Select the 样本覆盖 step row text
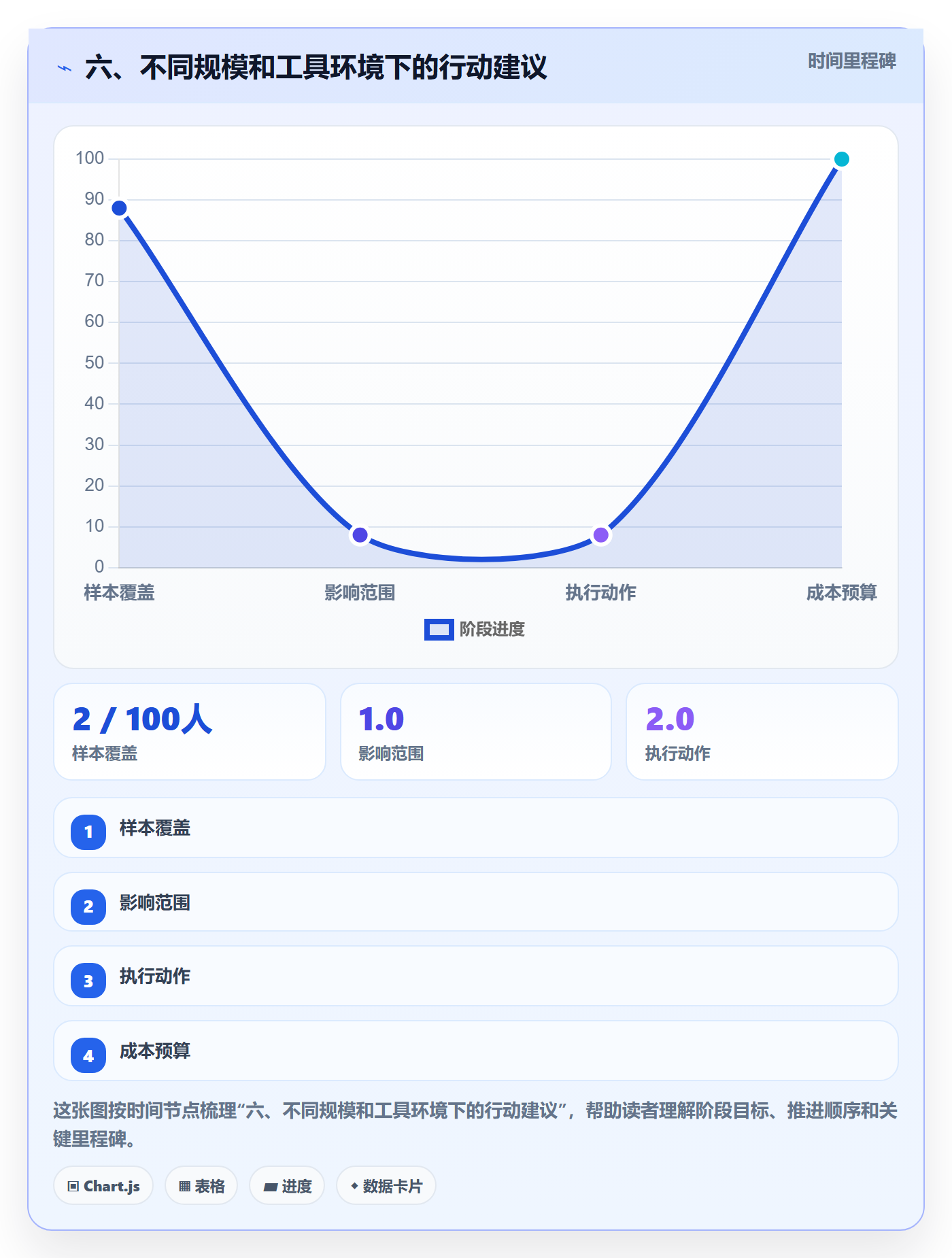 click(x=155, y=828)
